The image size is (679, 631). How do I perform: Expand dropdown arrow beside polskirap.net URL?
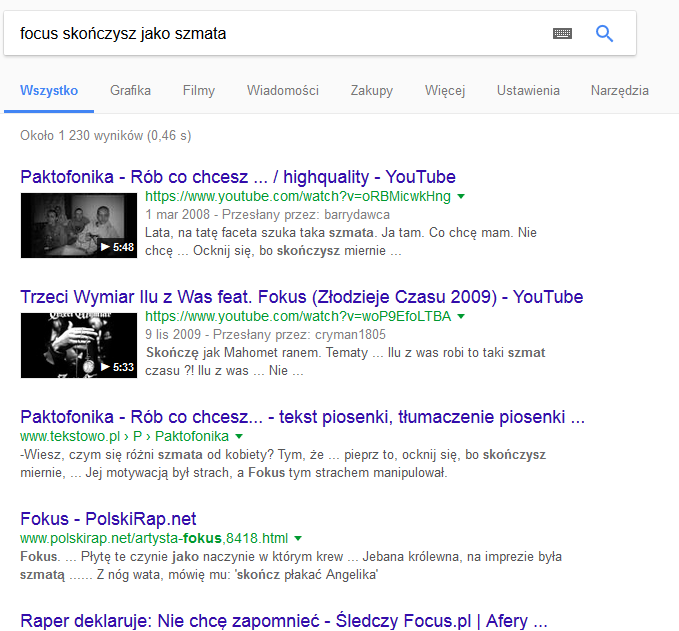coord(298,539)
